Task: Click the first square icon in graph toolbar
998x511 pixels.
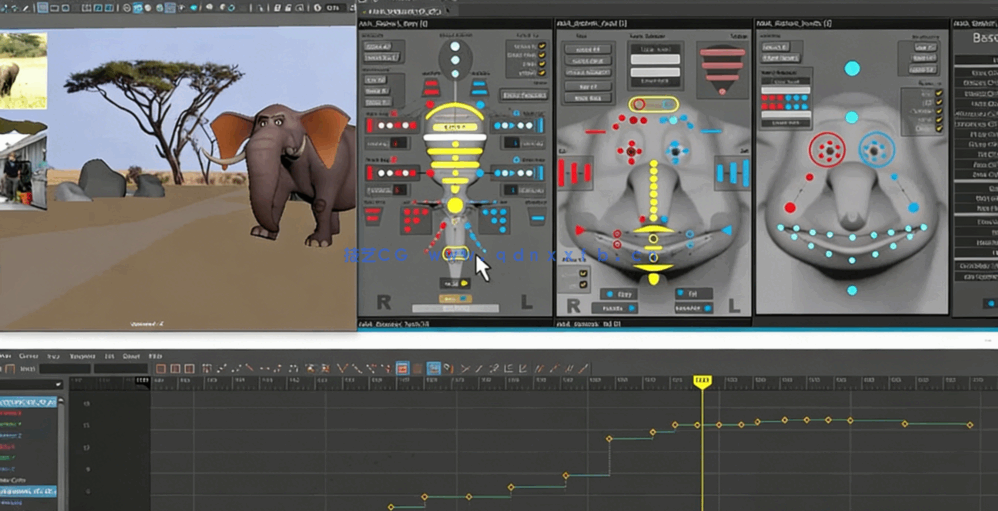Action: pos(160,369)
